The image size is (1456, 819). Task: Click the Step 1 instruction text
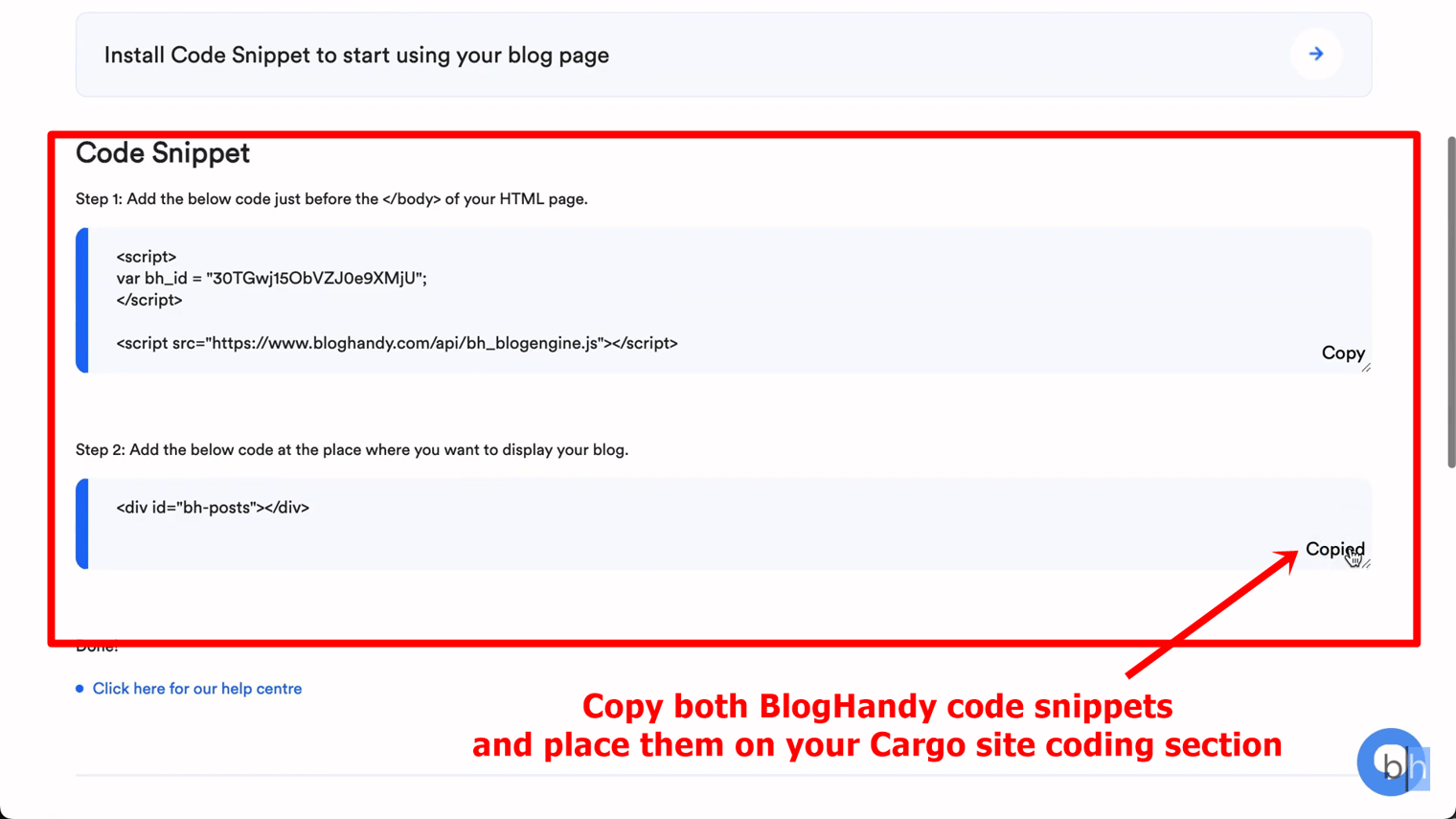pos(331,199)
